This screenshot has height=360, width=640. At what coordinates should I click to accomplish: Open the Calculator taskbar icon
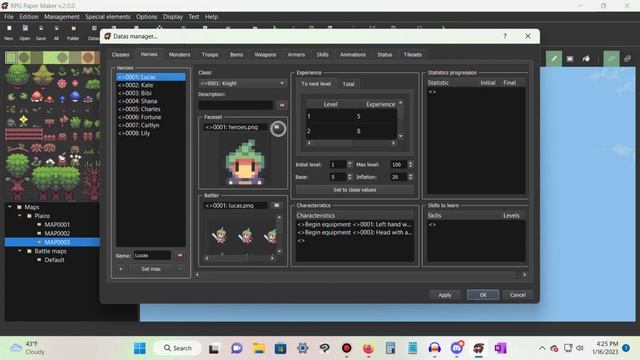[x=391, y=348]
